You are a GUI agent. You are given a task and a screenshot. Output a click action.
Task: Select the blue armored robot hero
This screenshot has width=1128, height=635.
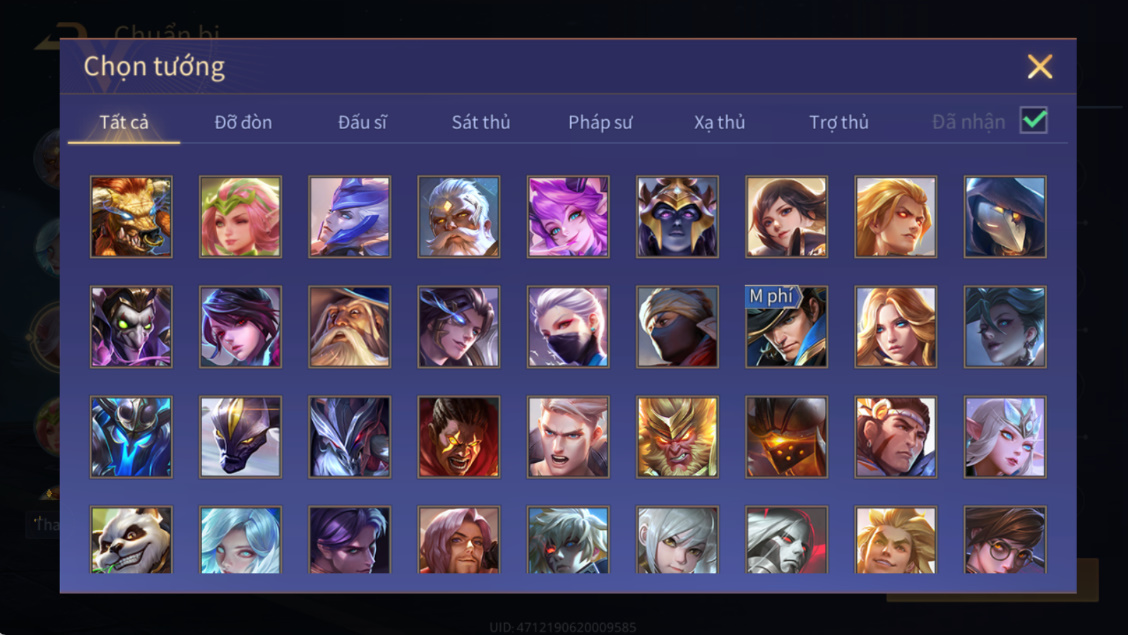(x=131, y=437)
